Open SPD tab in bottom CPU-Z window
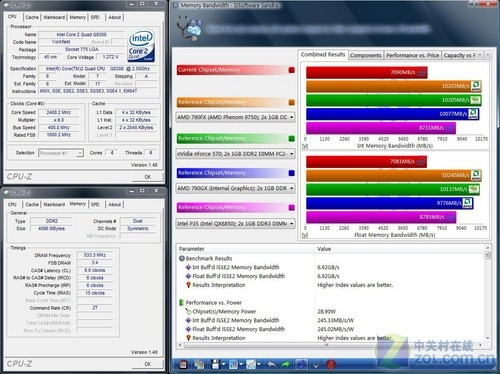Image resolution: width=500 pixels, height=374 pixels. coord(95,204)
